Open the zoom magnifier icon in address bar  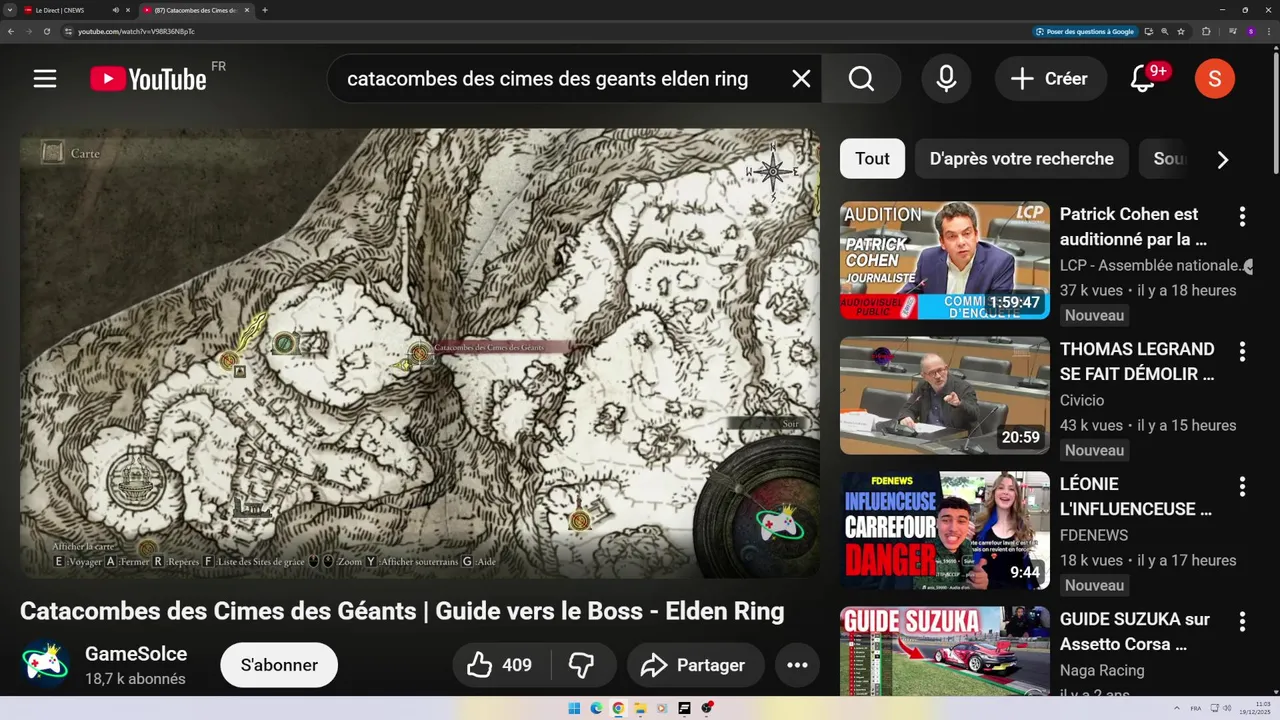1165,31
